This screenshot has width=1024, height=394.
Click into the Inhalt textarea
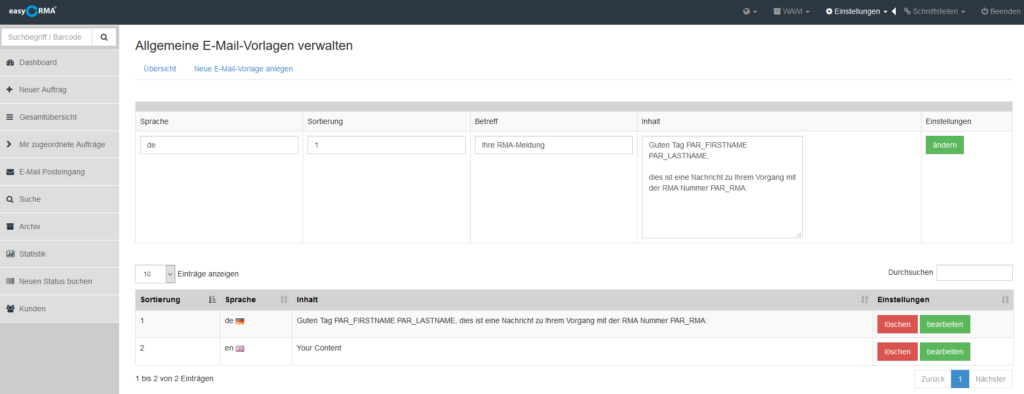tap(722, 187)
